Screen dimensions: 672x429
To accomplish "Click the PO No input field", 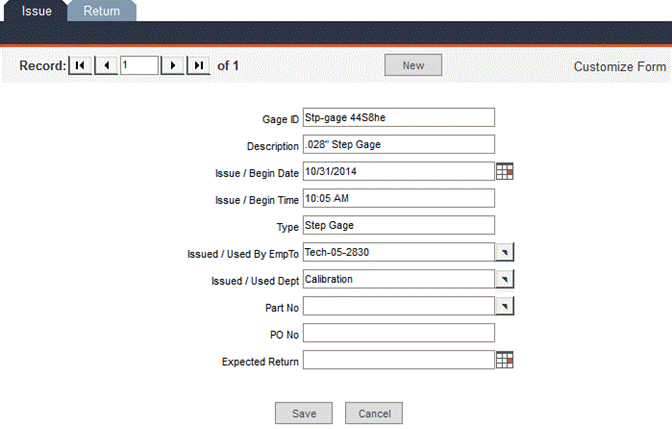I will point(398,333).
